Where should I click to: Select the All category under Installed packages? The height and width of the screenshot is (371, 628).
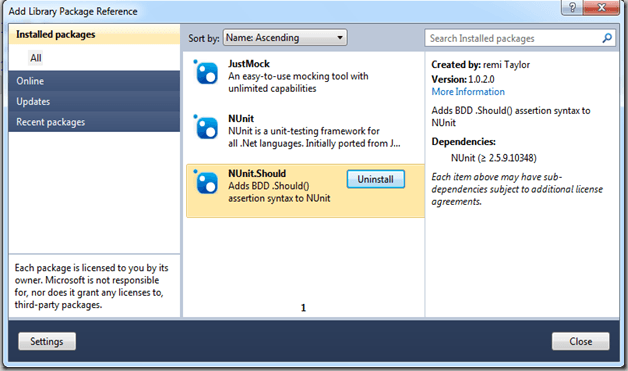(36, 58)
